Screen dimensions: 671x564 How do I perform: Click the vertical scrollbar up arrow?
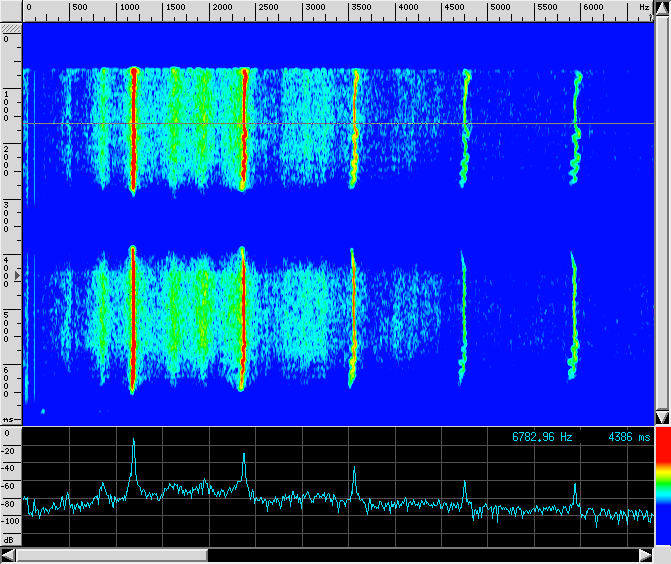pos(661,8)
